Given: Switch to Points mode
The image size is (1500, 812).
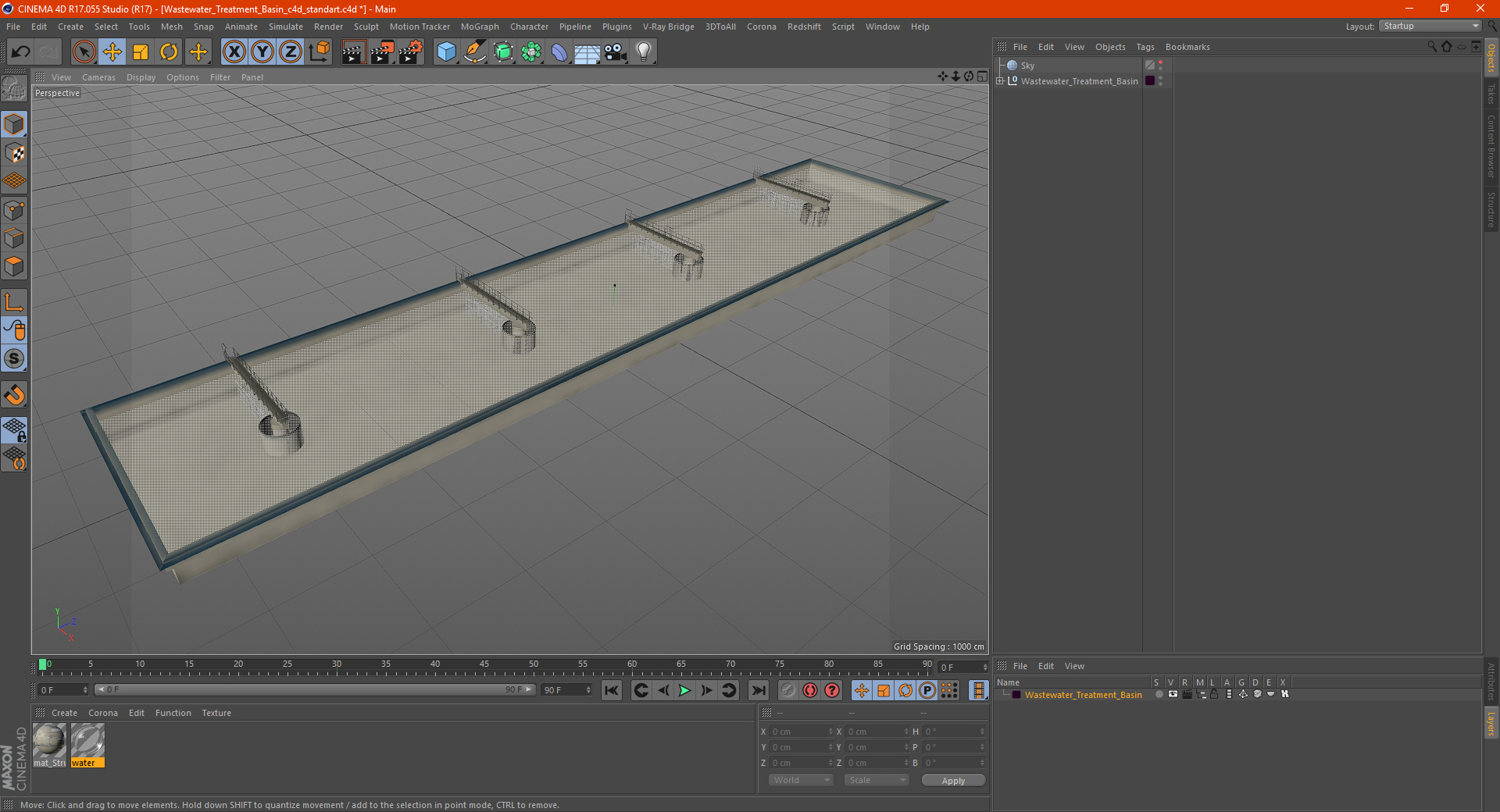Looking at the screenshot, I should (x=14, y=209).
